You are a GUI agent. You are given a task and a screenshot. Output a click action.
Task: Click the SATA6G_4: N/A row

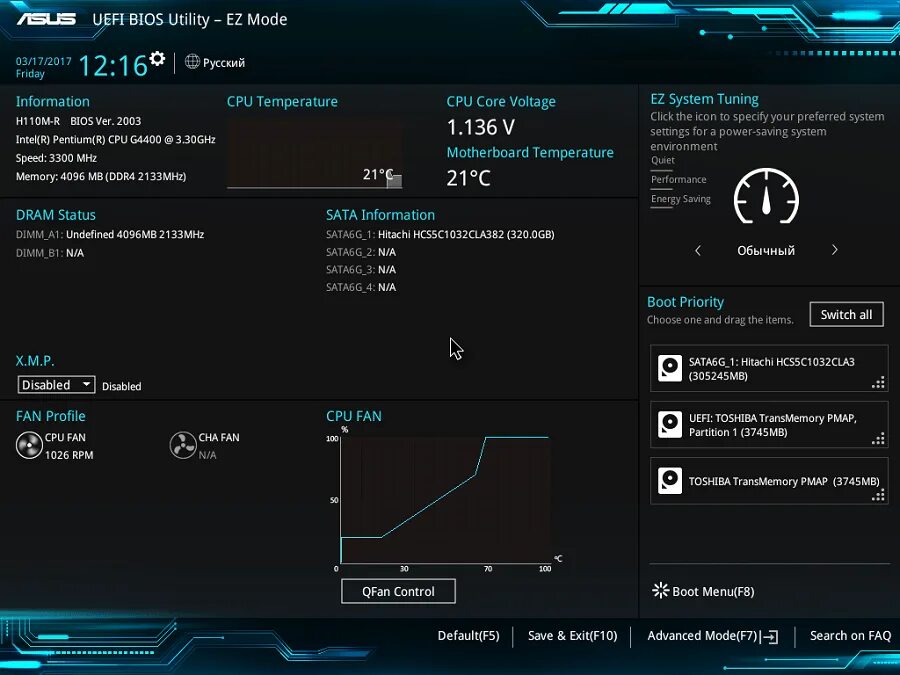361,287
